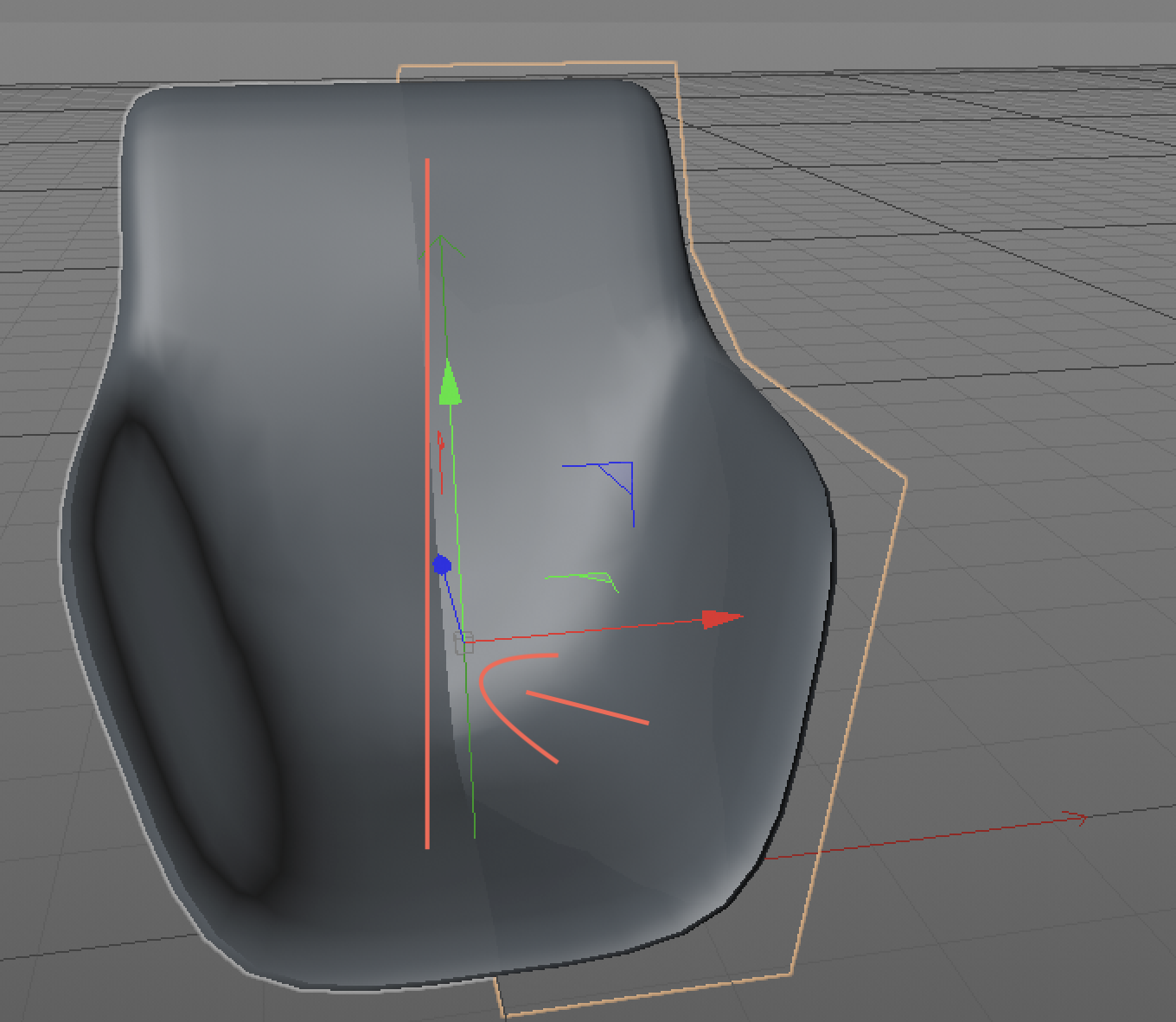This screenshot has height=1022, width=1176.
Task: Click the gizmo's center origin square
Action: click(x=464, y=642)
